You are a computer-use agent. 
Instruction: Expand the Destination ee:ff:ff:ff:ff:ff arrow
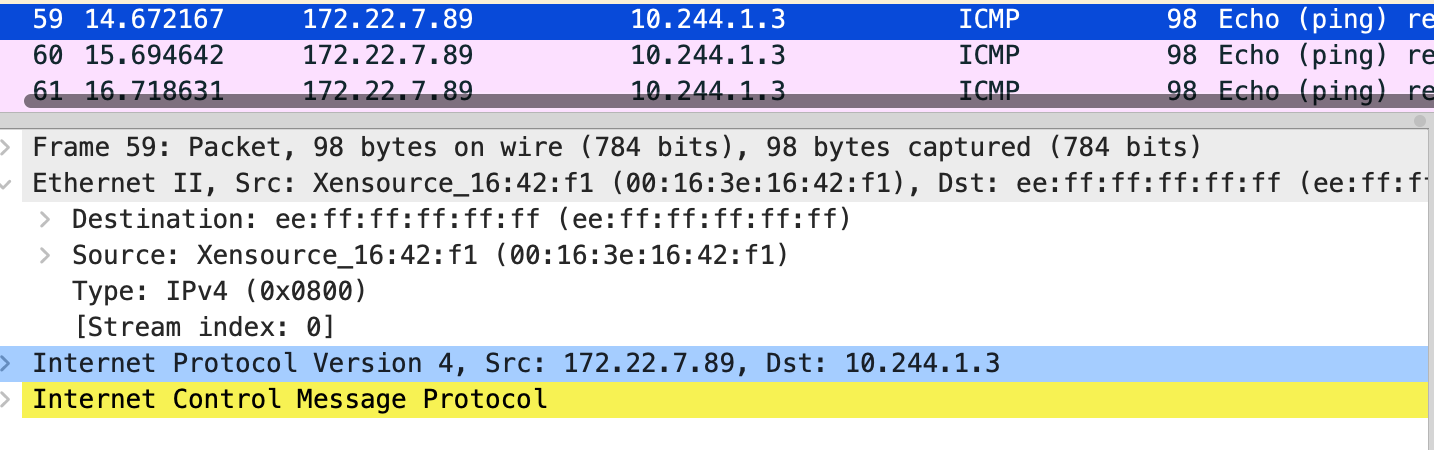(45, 220)
